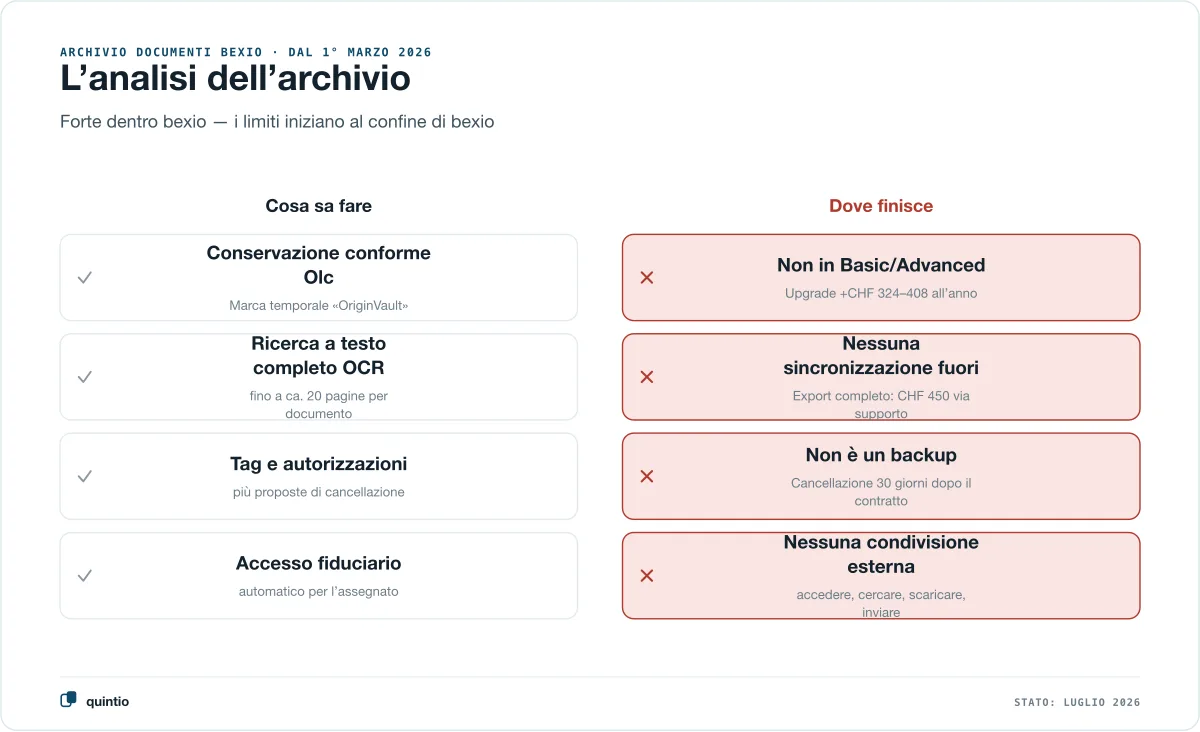Click the red X beside Non in Basic/Advanced
The image size is (1200, 732).
click(647, 277)
